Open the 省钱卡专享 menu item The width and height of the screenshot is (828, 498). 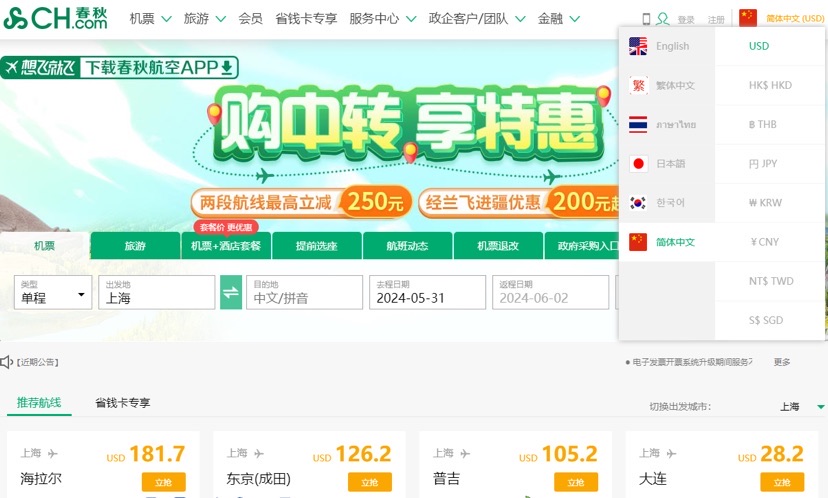pyautogui.click(x=306, y=18)
